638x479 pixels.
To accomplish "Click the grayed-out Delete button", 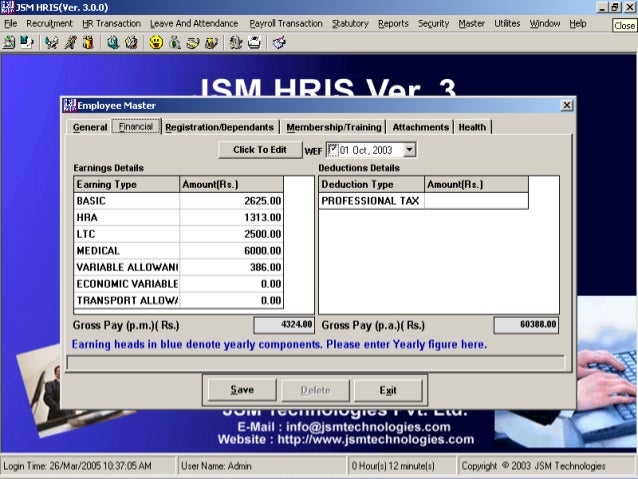I will tap(315, 390).
